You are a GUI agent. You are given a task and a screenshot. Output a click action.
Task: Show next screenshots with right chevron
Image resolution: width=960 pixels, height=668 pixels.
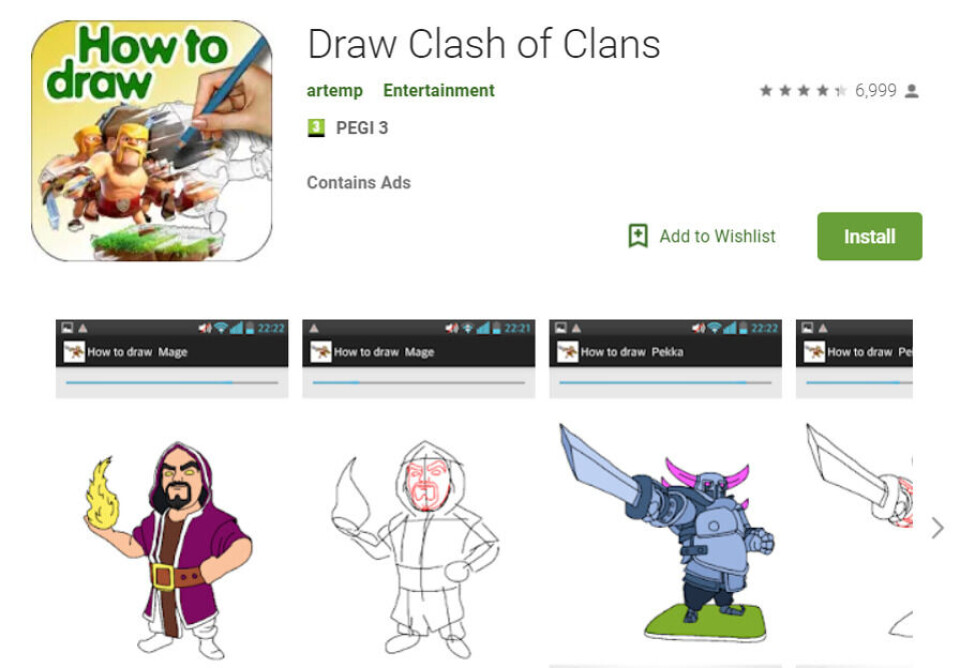click(937, 528)
